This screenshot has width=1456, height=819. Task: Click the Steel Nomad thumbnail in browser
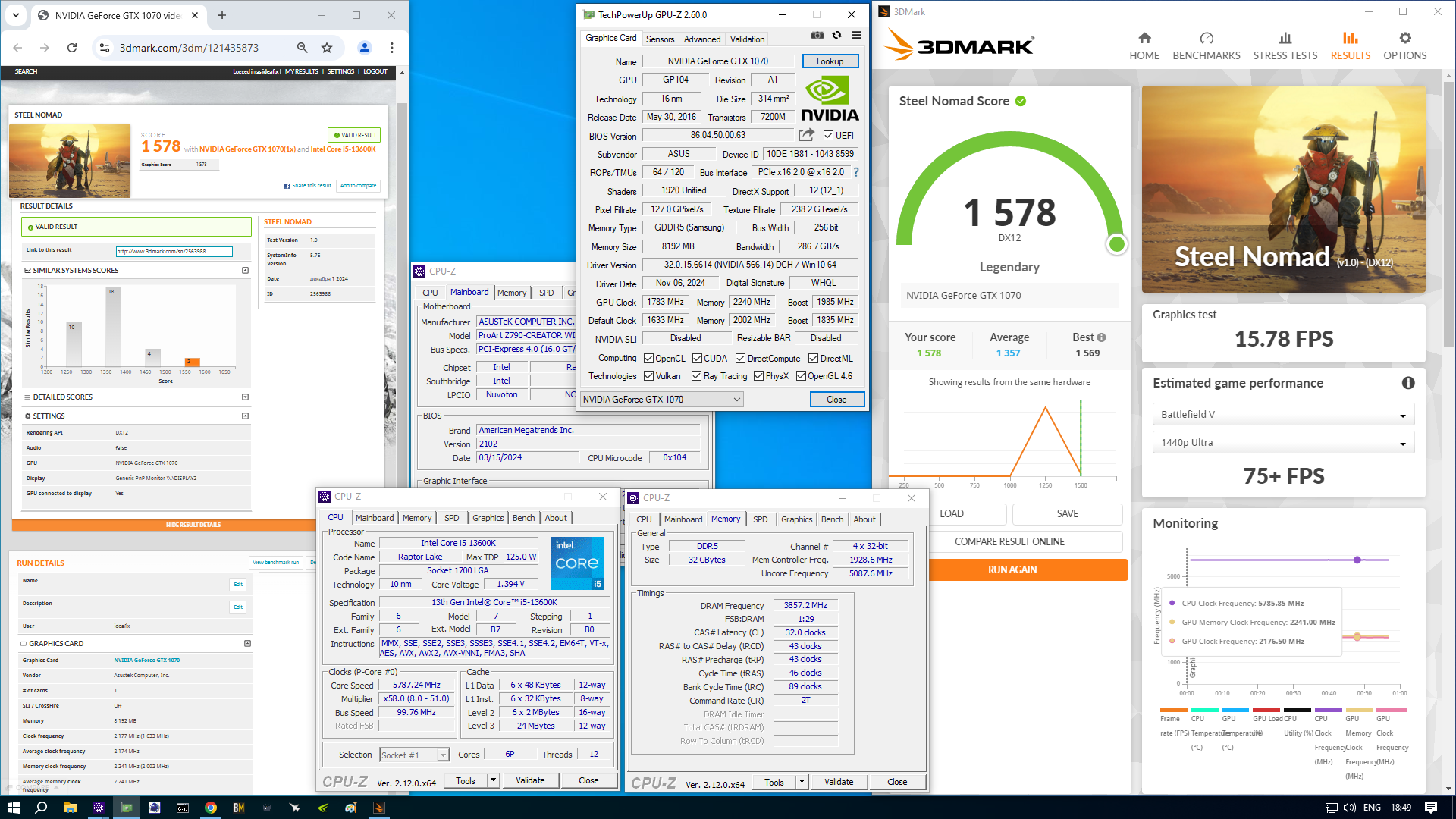coord(70,161)
